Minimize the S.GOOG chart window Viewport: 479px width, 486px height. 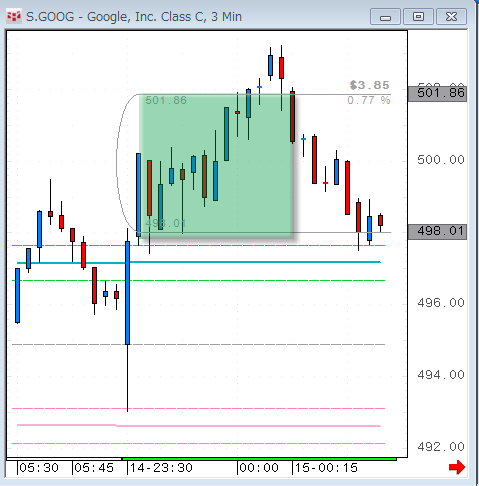pos(385,17)
